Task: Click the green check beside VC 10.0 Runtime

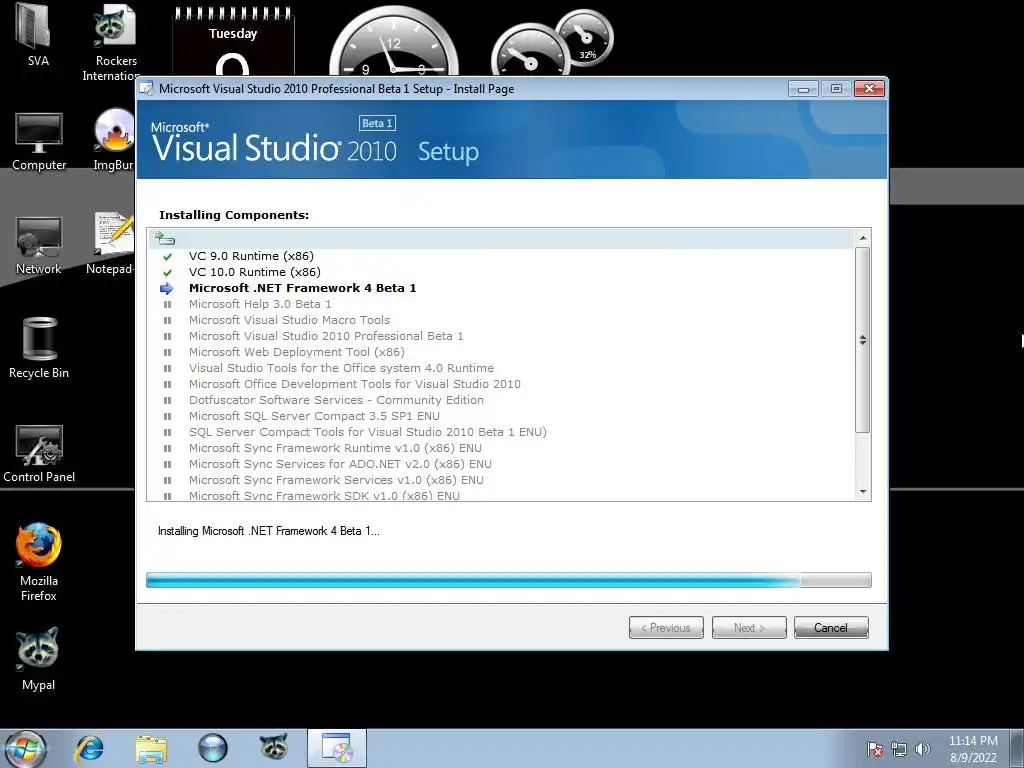Action: [x=167, y=272]
